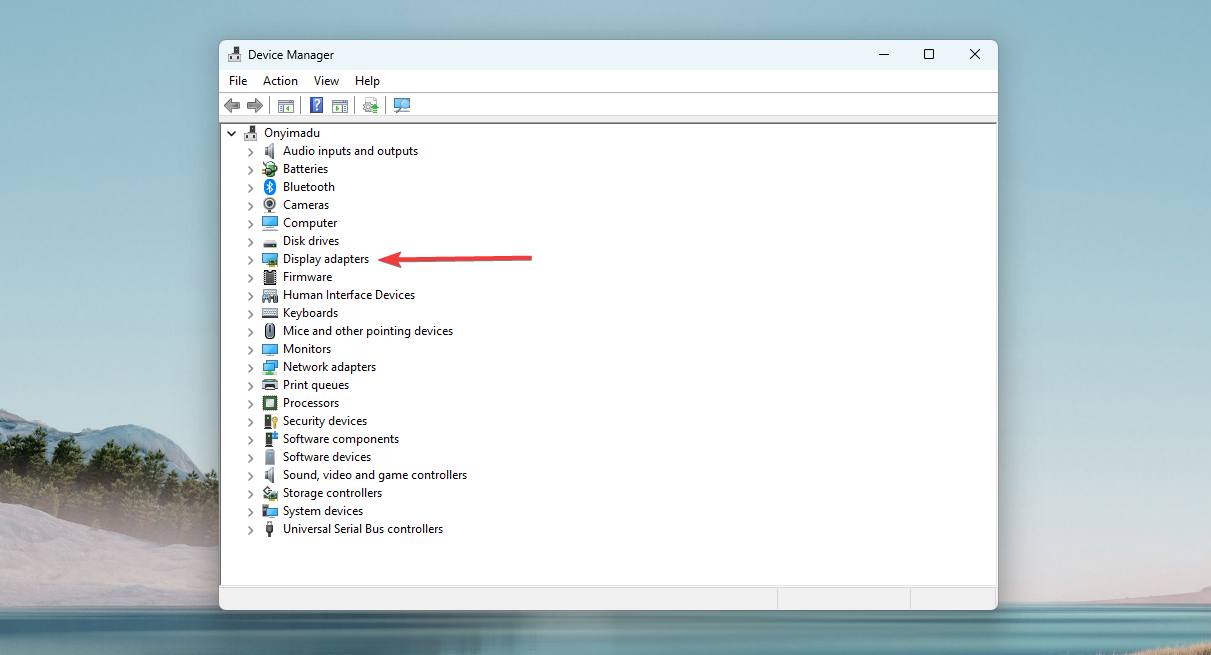Expand the Network adapters category
Screen dimensions: 1211x655
pos(250,367)
